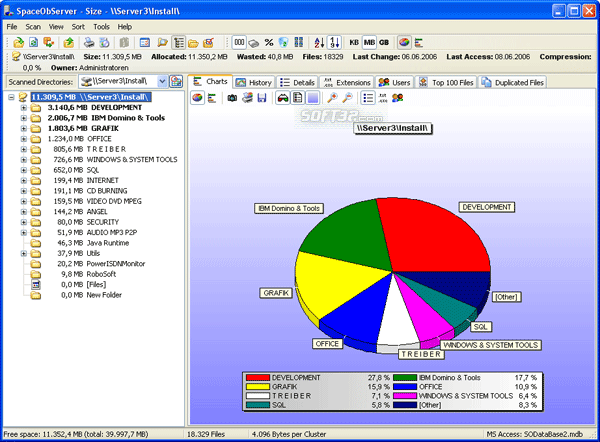Open the Tools menu
Viewport: 600px width, 442px height.
(x=101, y=27)
